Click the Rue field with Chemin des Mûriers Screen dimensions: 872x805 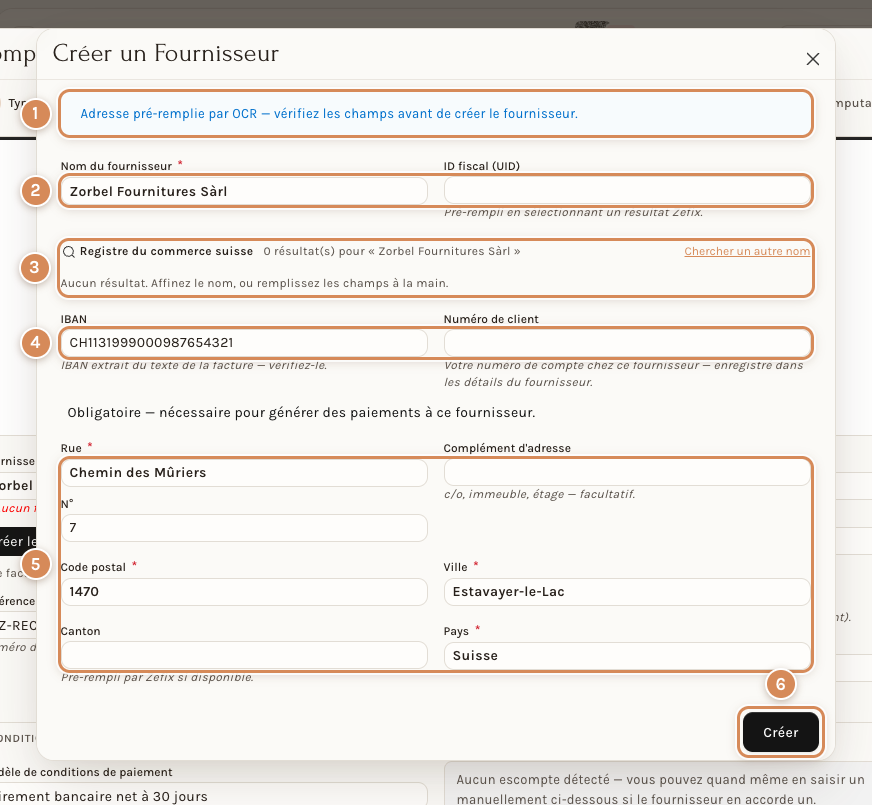(x=244, y=473)
